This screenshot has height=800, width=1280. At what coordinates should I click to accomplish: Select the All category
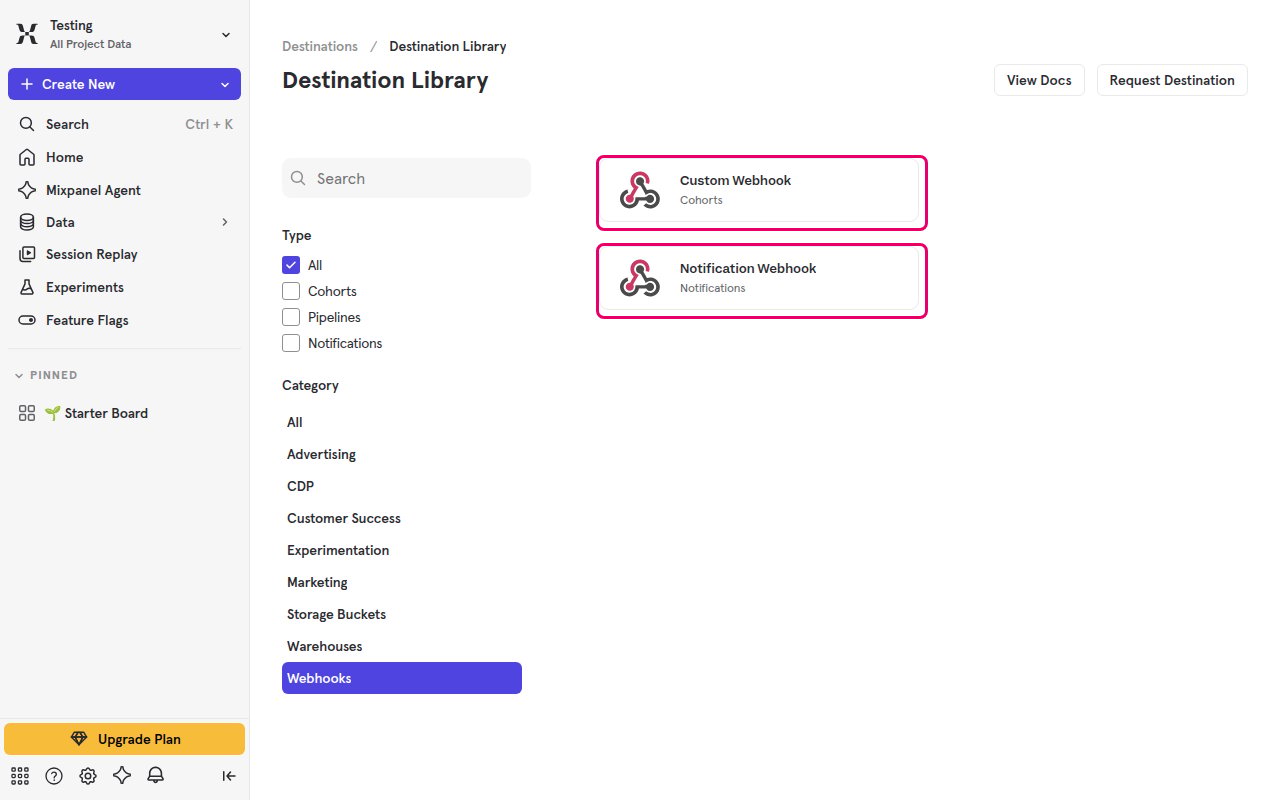pyautogui.click(x=402, y=422)
